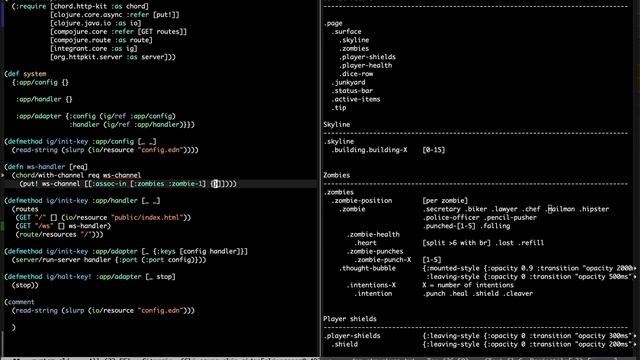640x360 pixels.
Task: Click "X = number of intentions" note
Action: point(468,285)
